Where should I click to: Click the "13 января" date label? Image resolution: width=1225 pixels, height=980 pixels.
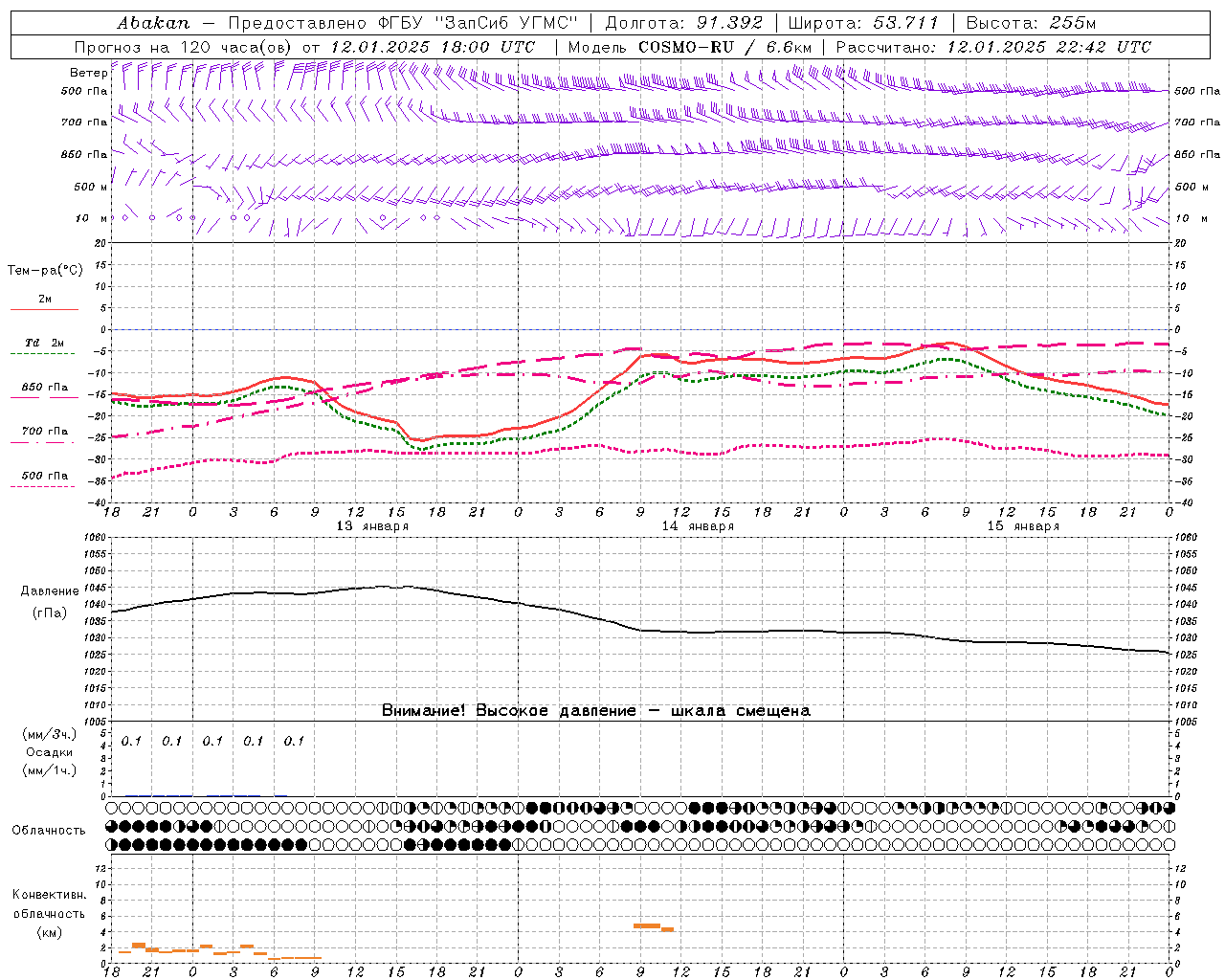click(x=372, y=526)
